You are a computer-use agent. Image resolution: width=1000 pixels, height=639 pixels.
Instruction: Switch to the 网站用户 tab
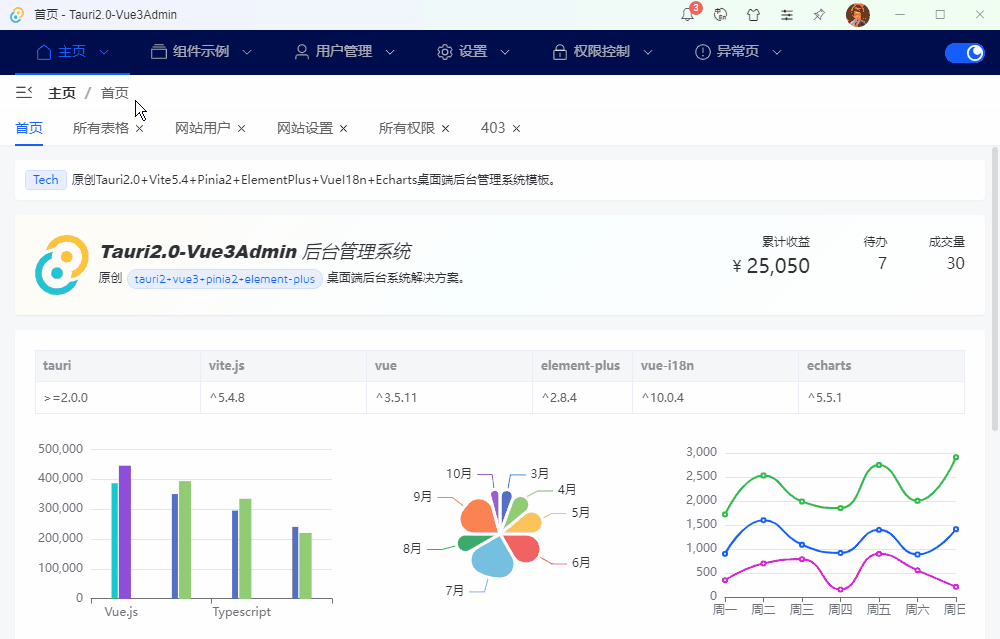203,128
